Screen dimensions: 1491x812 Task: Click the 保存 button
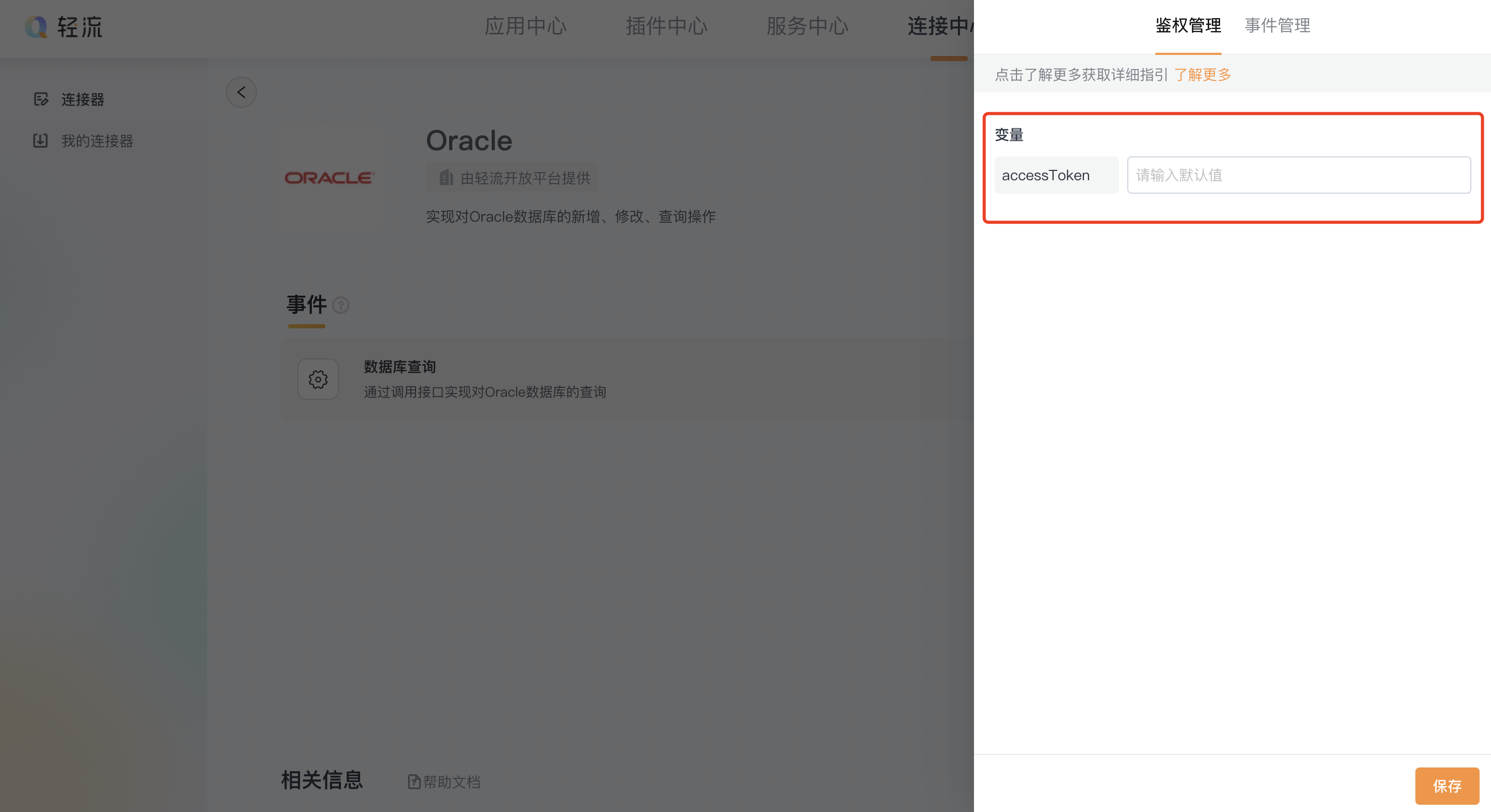click(x=1447, y=786)
